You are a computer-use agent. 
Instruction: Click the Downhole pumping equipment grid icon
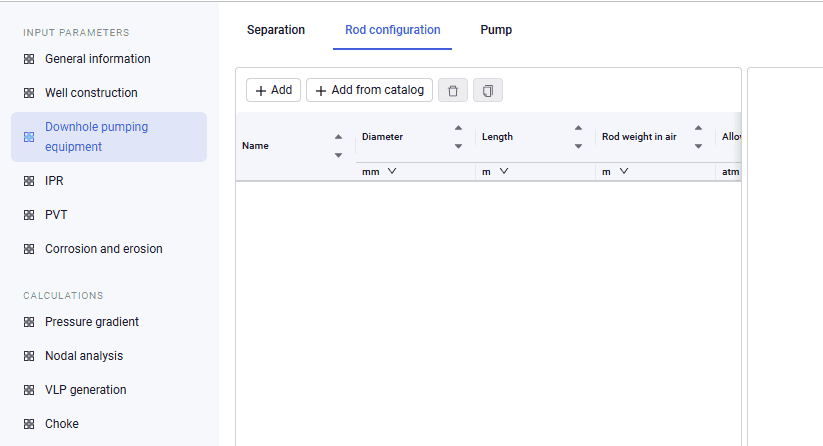(29, 137)
